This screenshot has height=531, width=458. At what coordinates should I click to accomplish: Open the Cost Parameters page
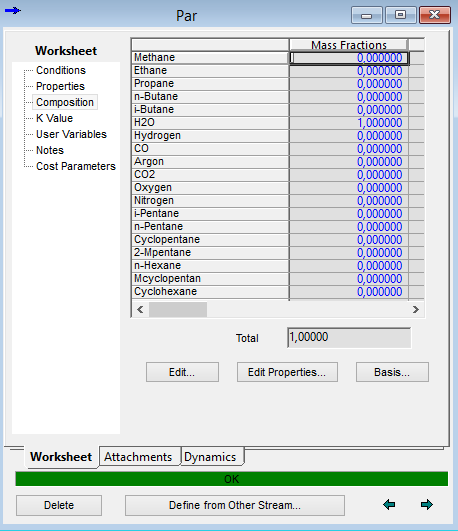76,166
